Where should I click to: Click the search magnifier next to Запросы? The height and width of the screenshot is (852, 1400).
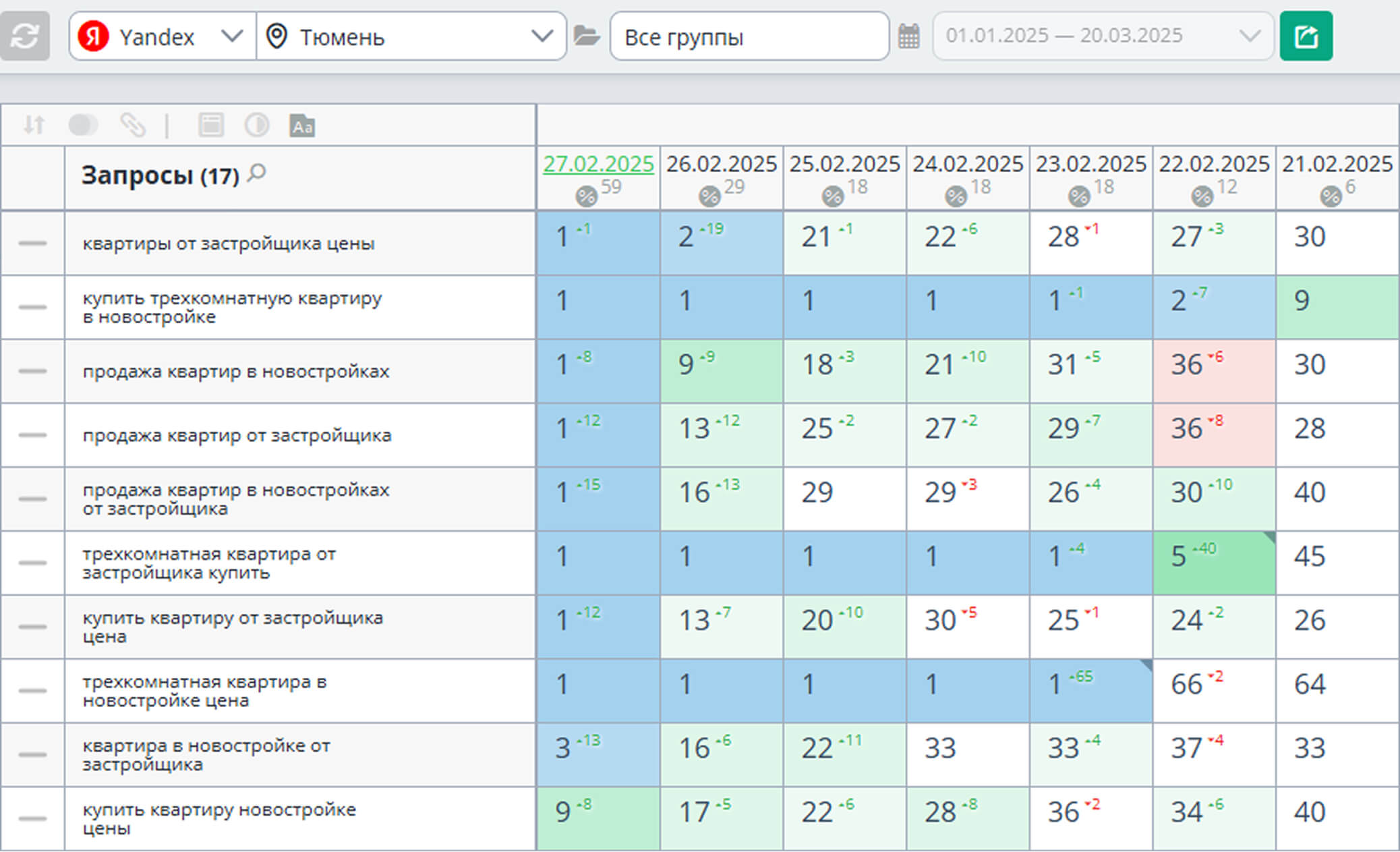click(x=257, y=174)
